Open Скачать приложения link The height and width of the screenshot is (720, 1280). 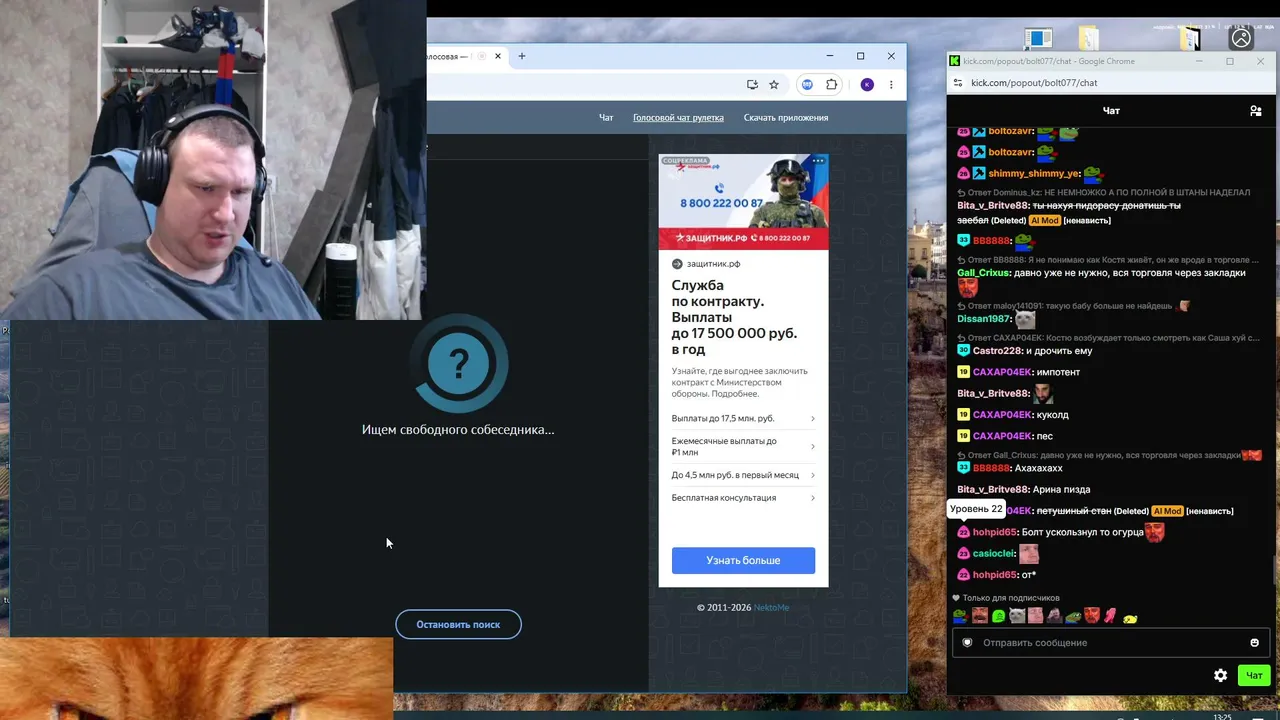[786, 117]
